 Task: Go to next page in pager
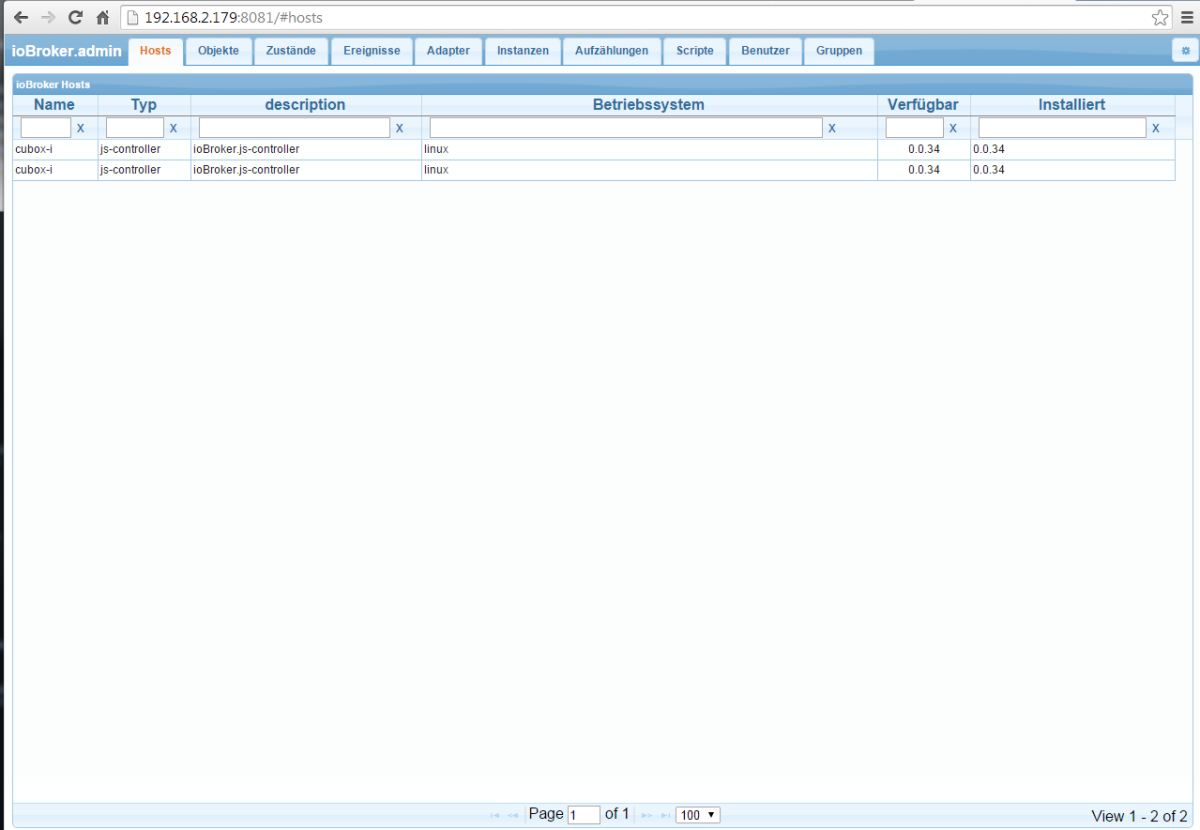[x=646, y=816]
